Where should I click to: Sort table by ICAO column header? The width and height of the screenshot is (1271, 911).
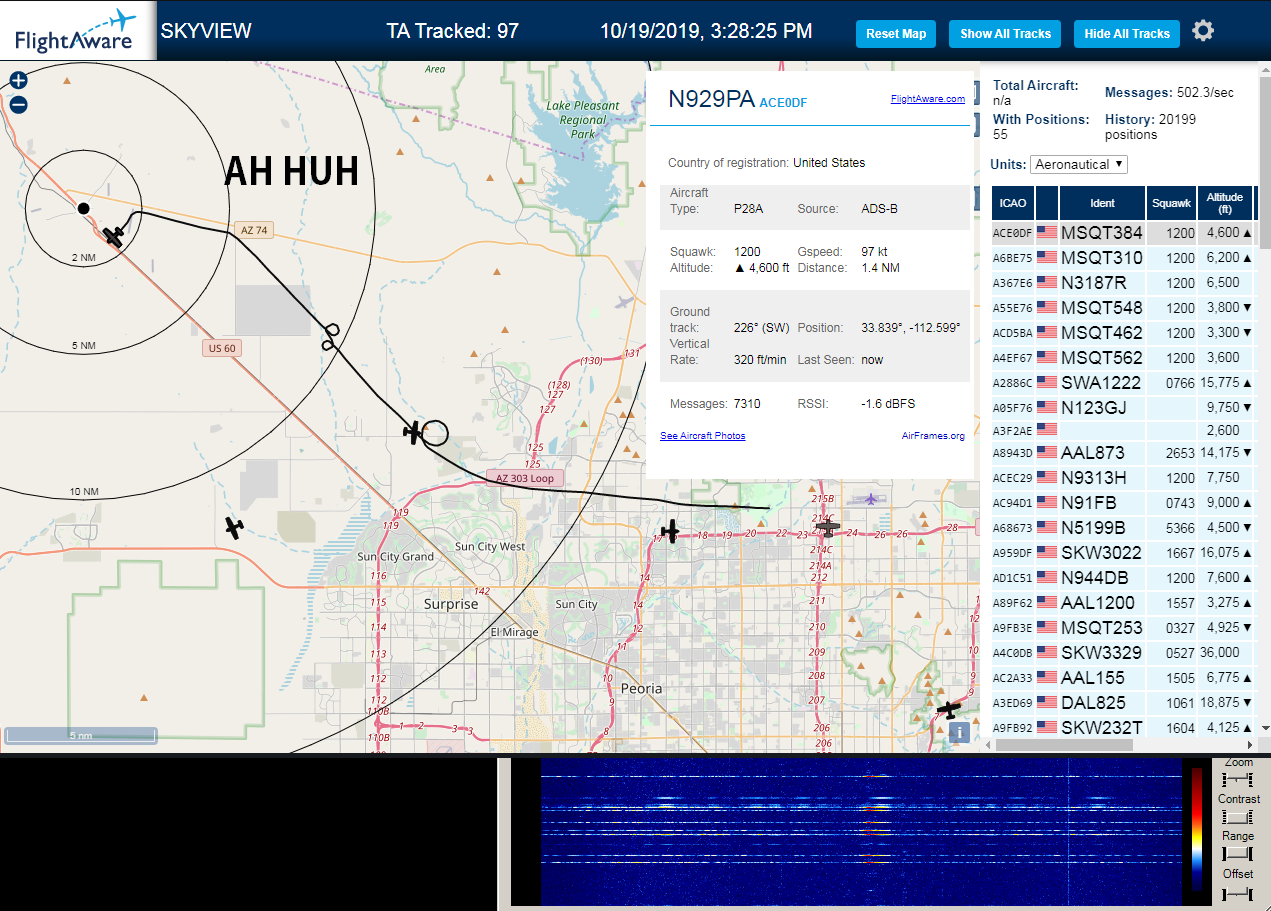point(1014,203)
